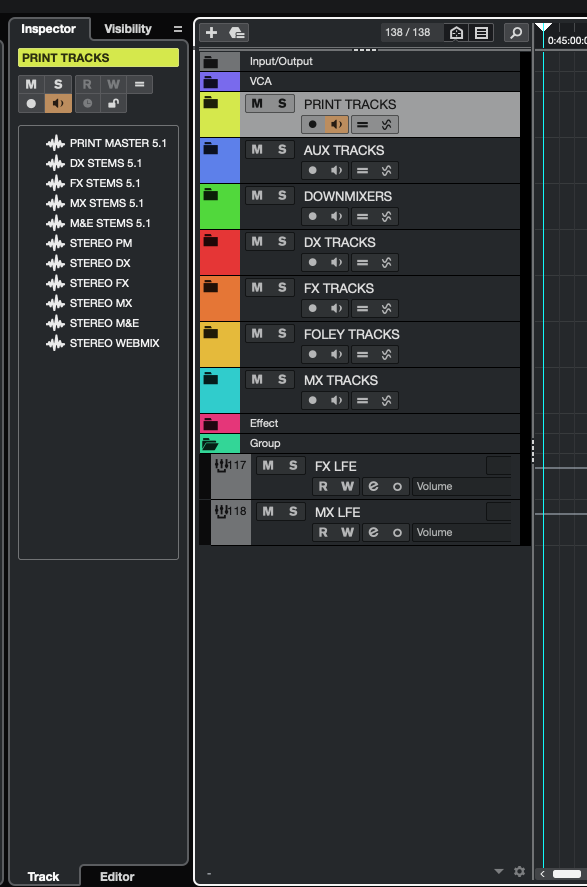587x887 pixels.
Task: Switch to the Editor tab
Action: [x=117, y=876]
